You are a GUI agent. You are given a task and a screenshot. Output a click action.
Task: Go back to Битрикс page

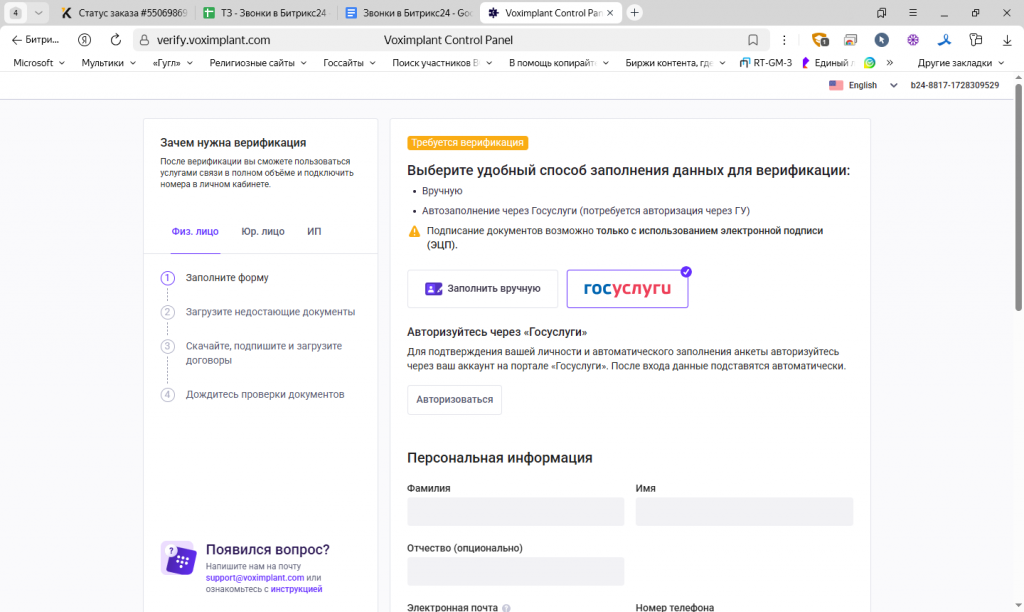36,40
